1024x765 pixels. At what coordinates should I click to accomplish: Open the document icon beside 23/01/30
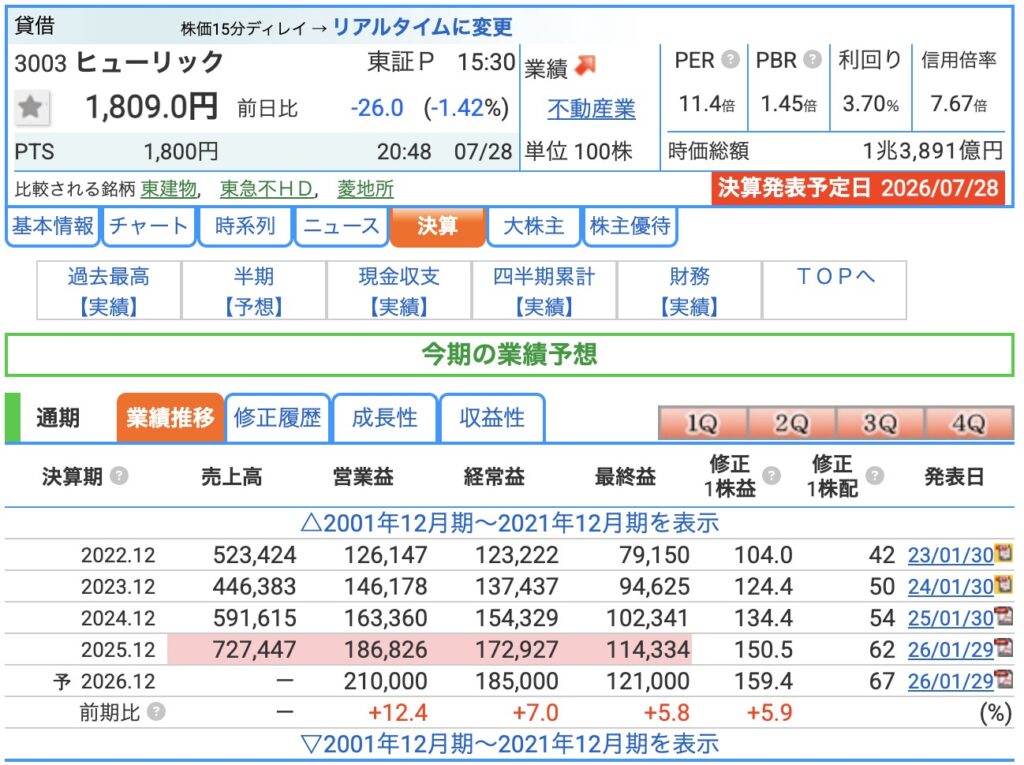point(1003,553)
